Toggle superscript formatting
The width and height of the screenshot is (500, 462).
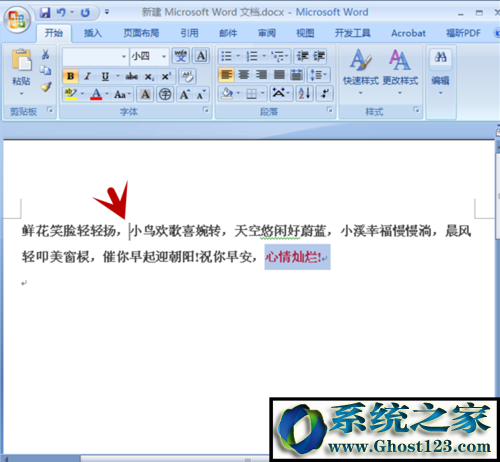pyautogui.click(x=166, y=76)
